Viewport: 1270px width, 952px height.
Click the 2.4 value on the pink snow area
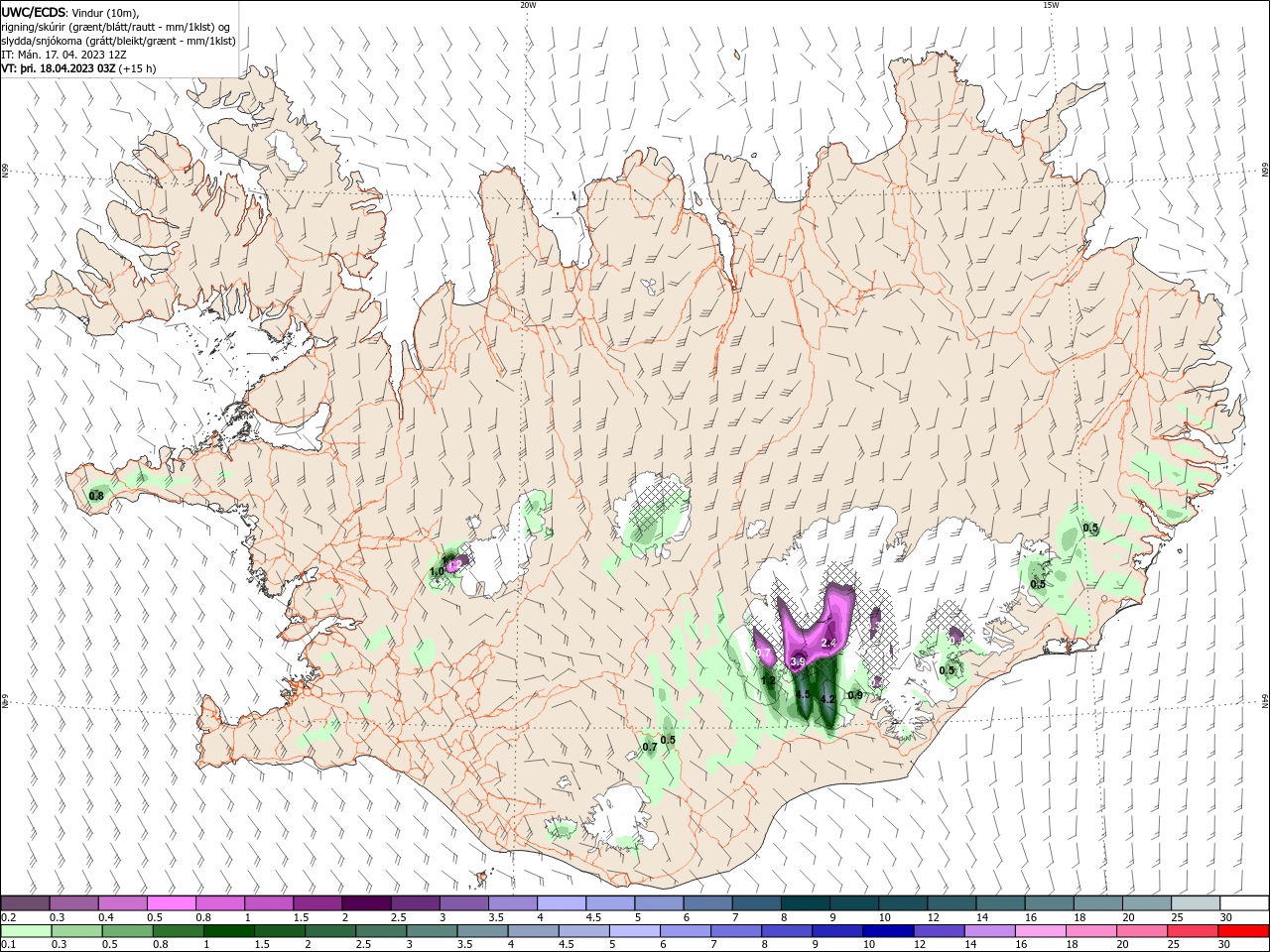pos(829,644)
